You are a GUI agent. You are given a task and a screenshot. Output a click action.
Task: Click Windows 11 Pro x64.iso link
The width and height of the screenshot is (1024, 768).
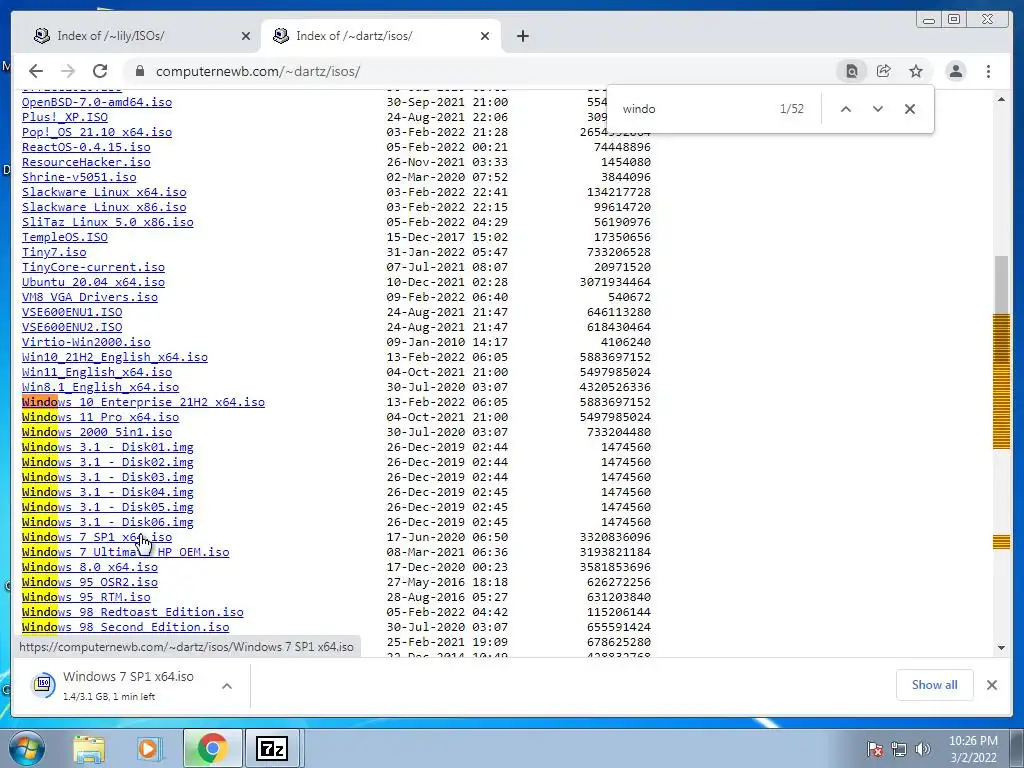coord(101,418)
